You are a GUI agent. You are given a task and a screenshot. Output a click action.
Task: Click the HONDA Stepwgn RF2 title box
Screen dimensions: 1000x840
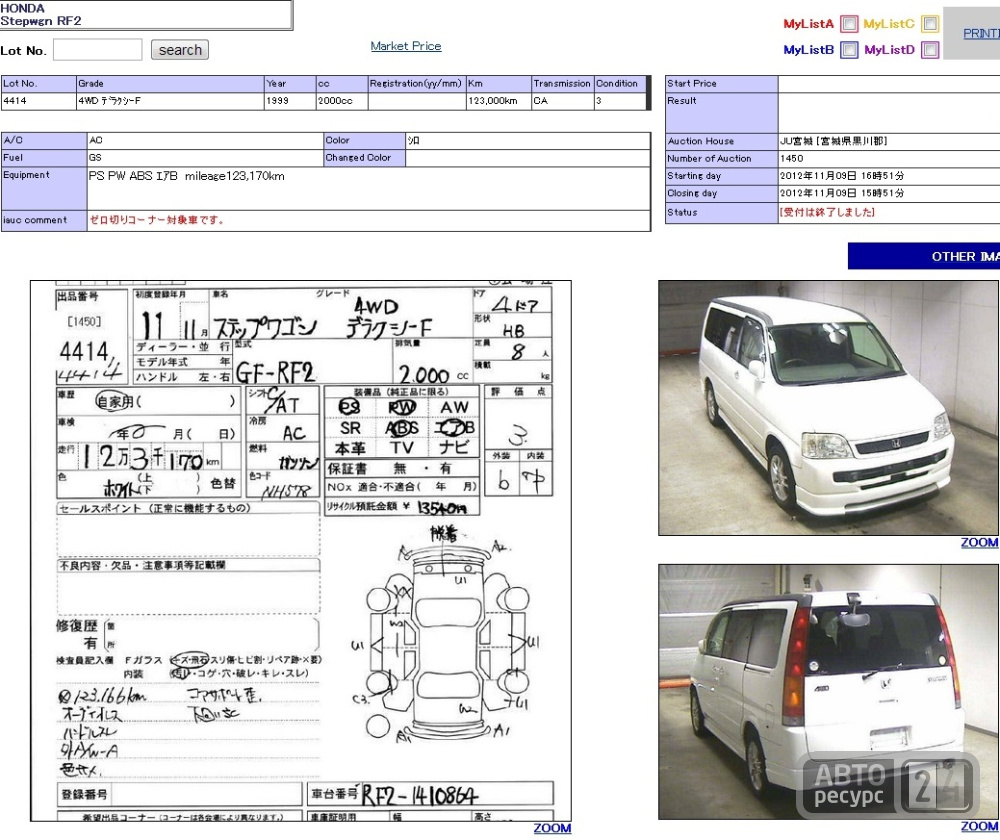146,15
